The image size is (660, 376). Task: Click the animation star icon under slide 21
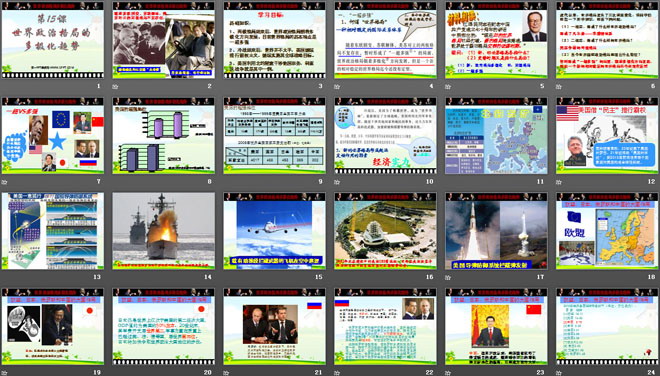pyautogui.click(x=226, y=373)
